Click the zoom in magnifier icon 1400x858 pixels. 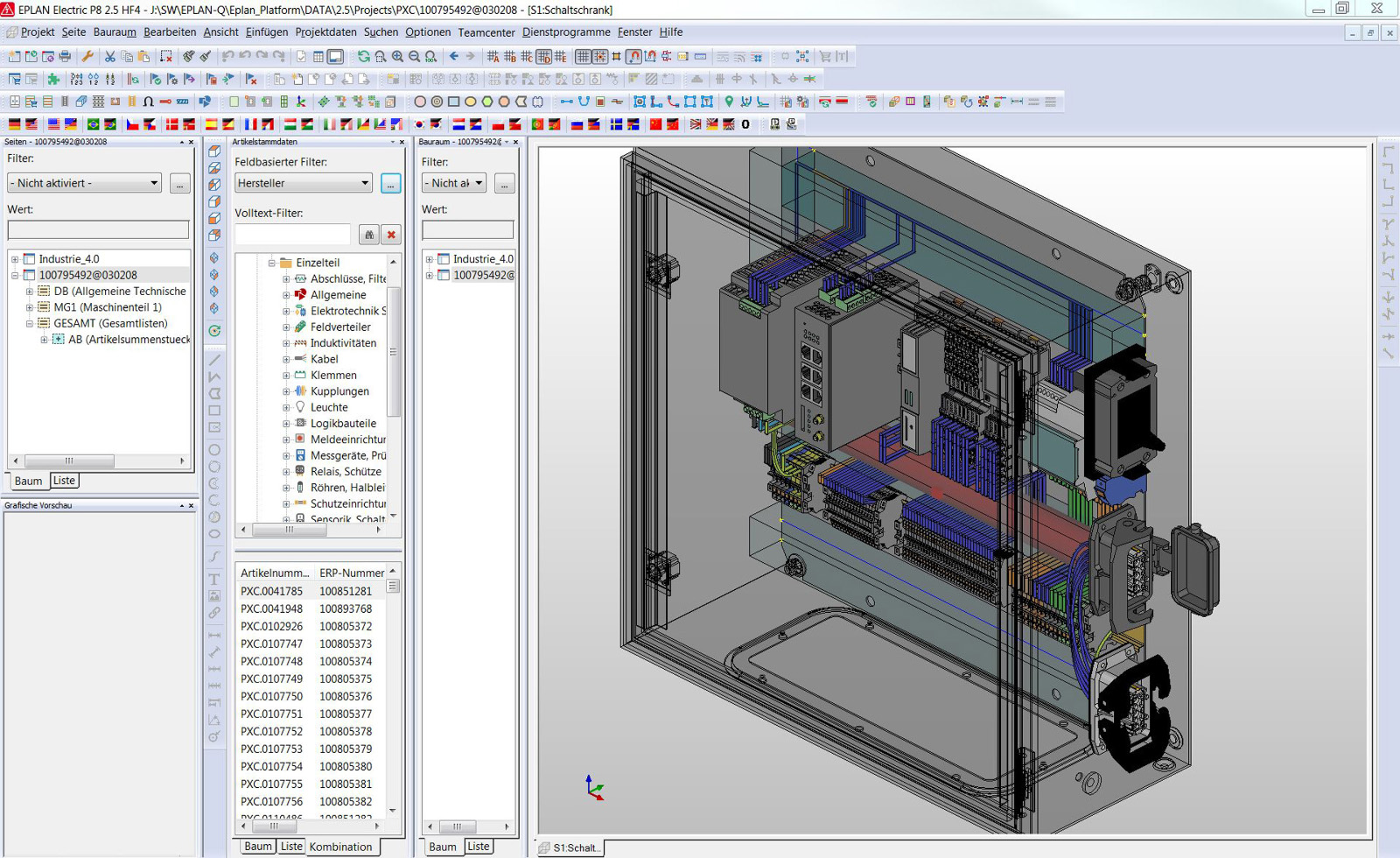pos(397,57)
